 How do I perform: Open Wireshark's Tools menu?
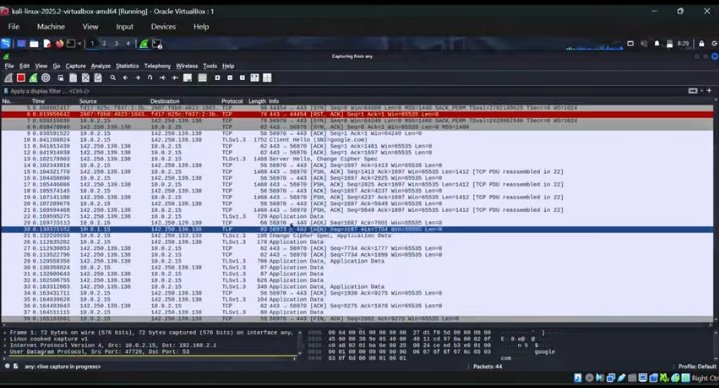tap(210, 66)
